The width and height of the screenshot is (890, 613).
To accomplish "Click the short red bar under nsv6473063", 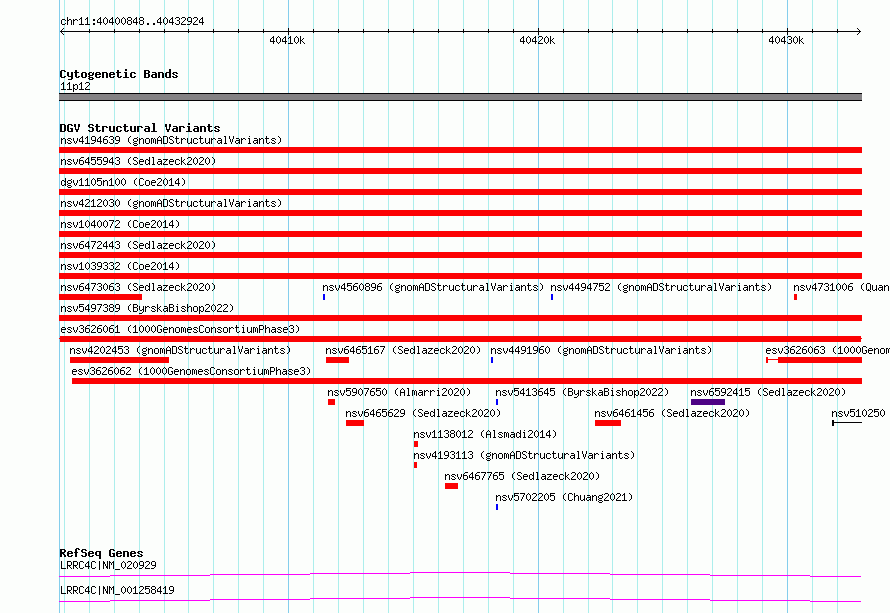I will (x=100, y=297).
